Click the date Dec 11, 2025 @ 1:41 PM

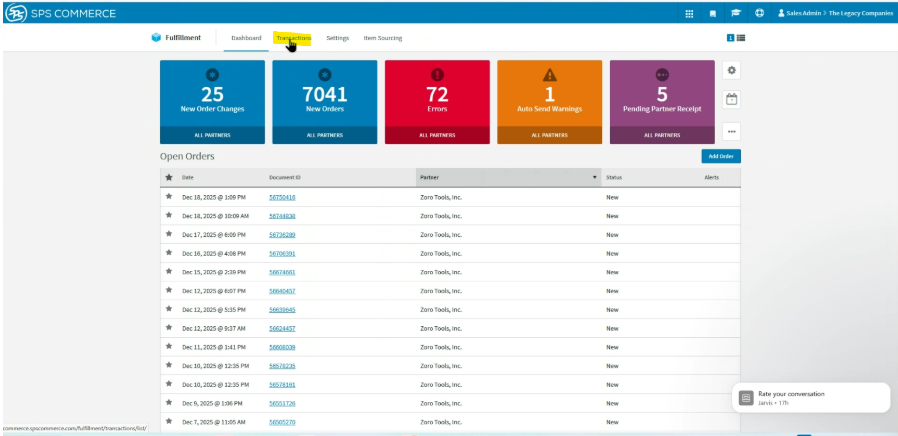[x=214, y=347]
